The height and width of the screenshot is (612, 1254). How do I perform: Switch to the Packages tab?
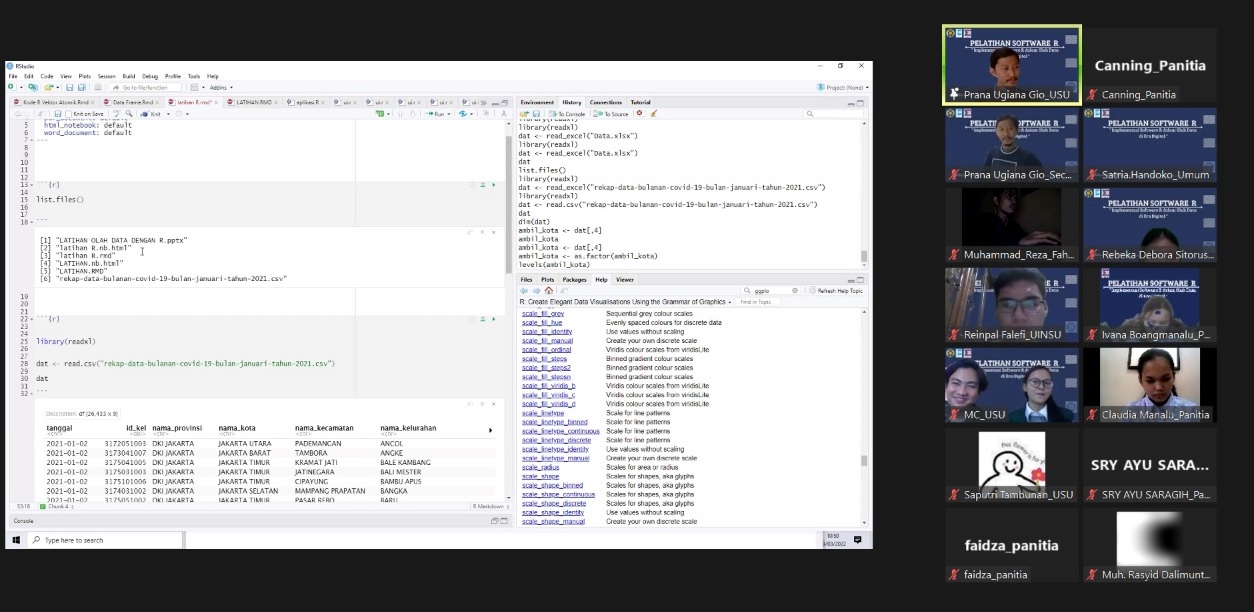(x=574, y=280)
